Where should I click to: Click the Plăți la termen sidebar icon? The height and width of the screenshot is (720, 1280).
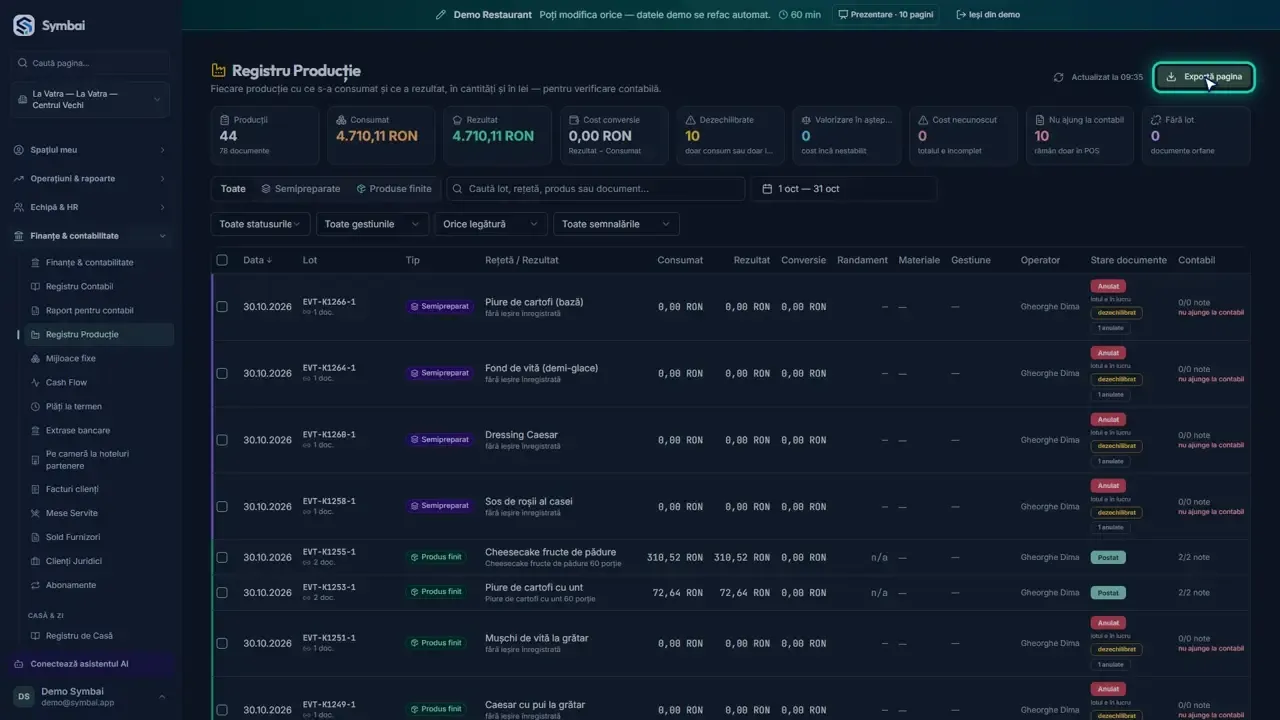tap(36, 407)
